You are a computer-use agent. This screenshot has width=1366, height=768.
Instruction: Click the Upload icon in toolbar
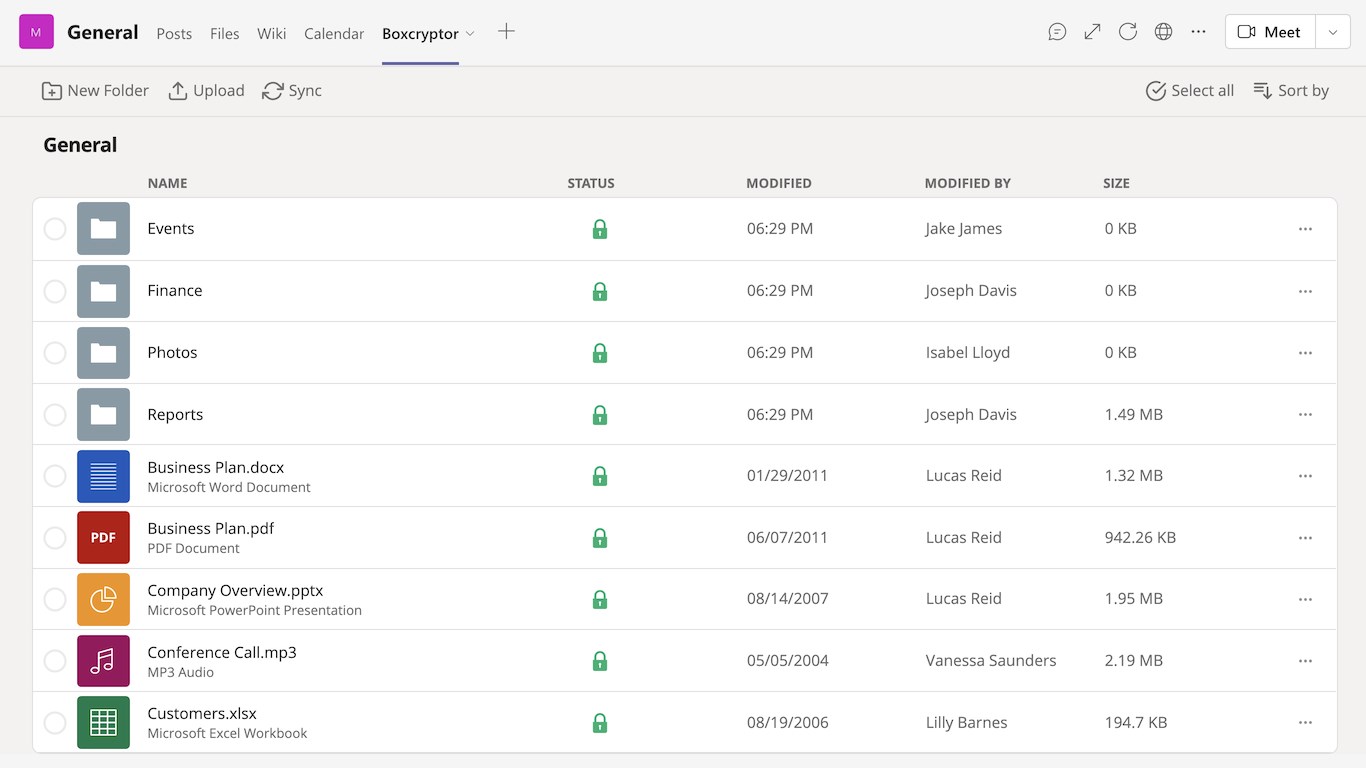point(178,91)
